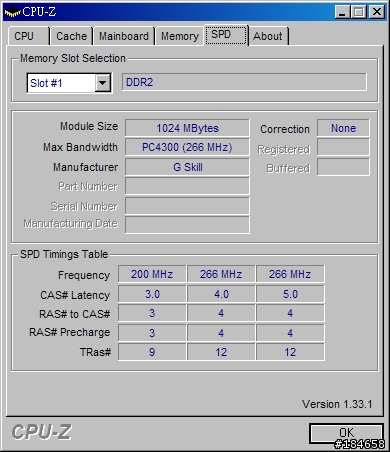Switch to the Memory tab
The height and width of the screenshot is (452, 390).
(180, 36)
